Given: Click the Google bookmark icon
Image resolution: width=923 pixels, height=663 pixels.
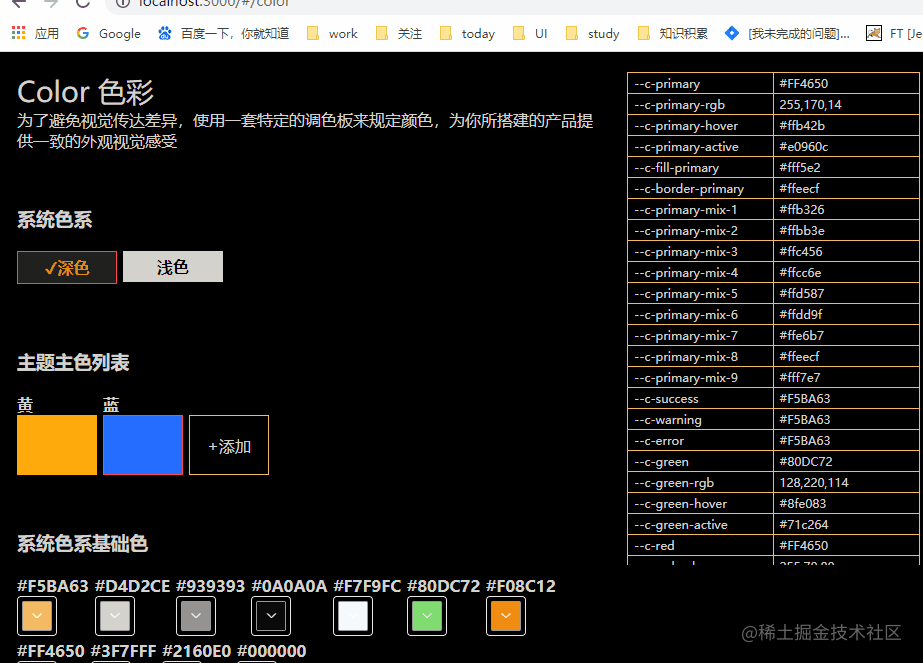Looking at the screenshot, I should pos(83,33).
